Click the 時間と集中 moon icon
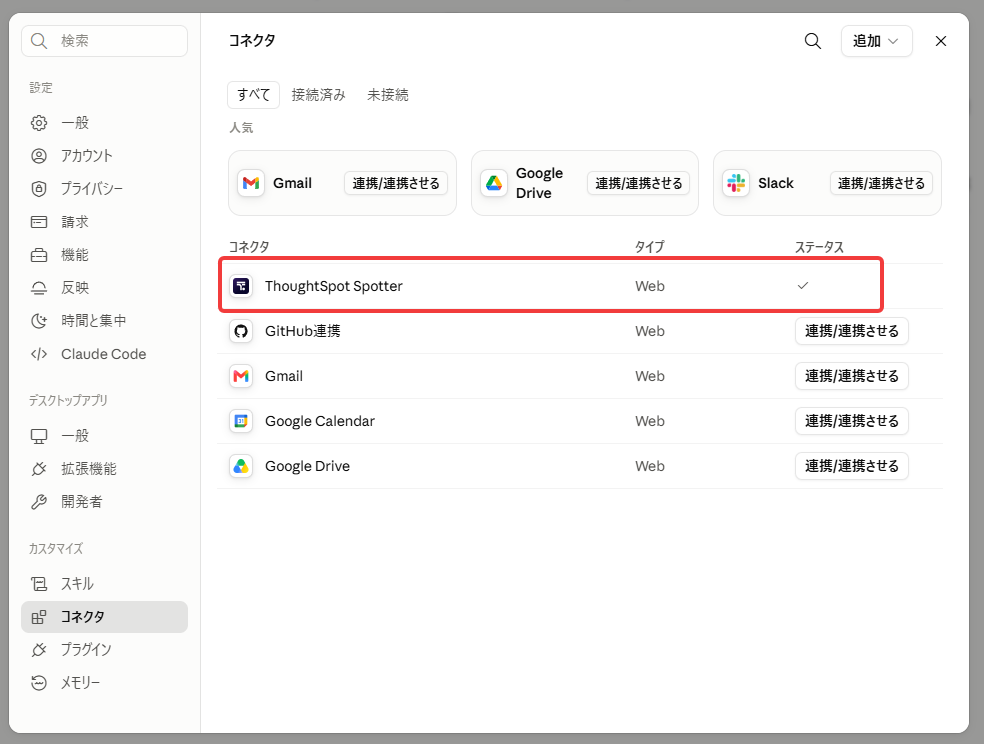 point(39,321)
